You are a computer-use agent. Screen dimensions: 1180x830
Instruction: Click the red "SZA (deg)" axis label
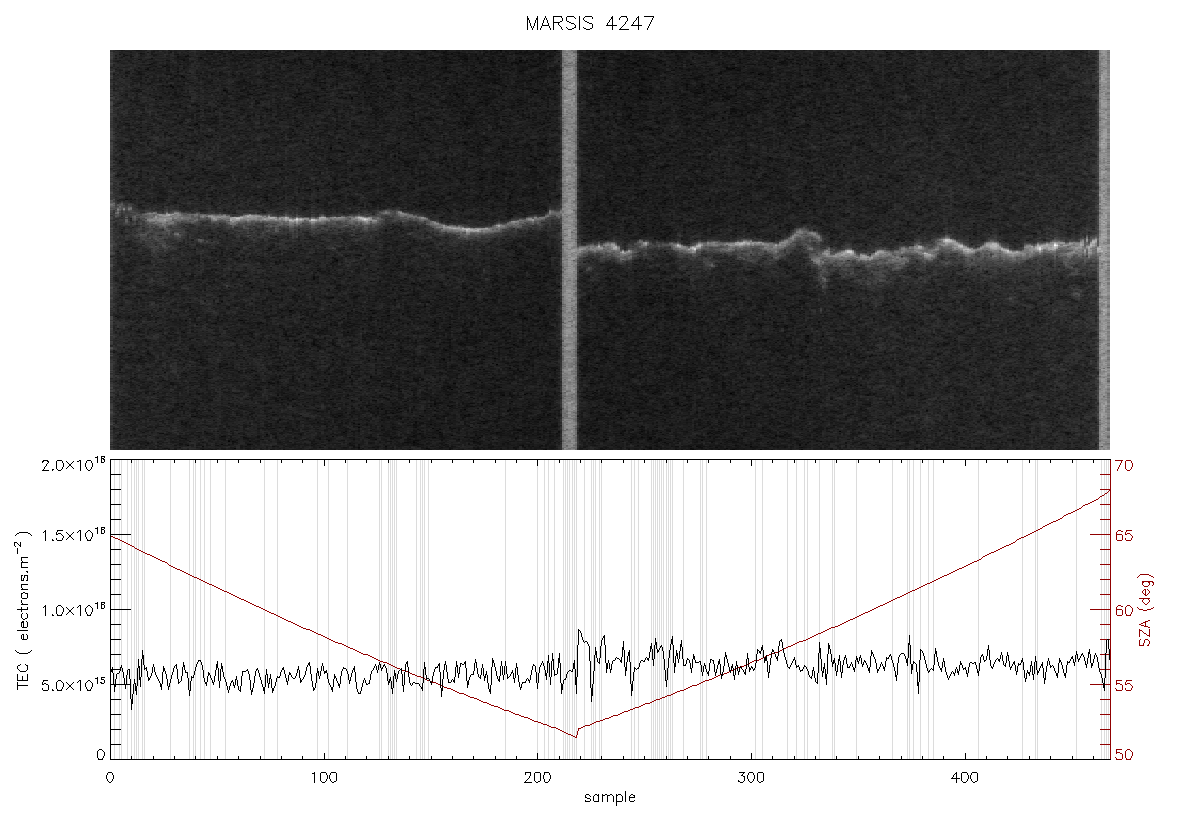[x=1145, y=610]
